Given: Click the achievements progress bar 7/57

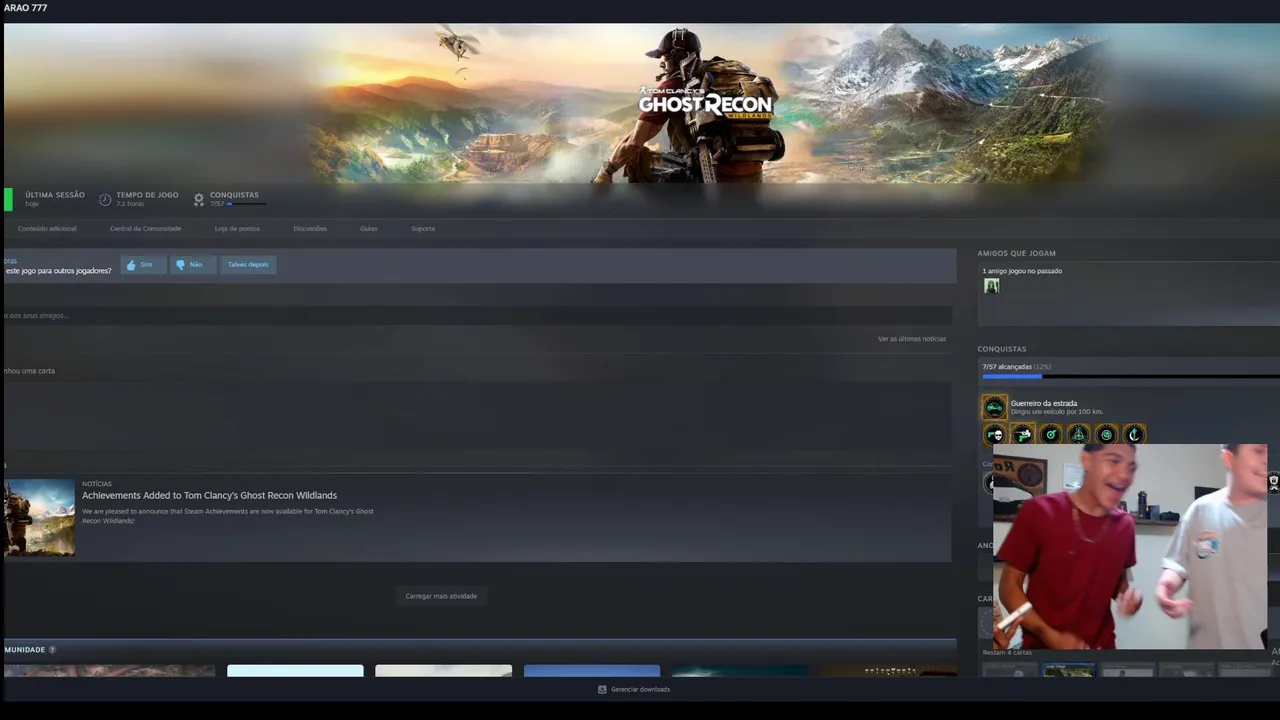Looking at the screenshot, I should [1130, 376].
